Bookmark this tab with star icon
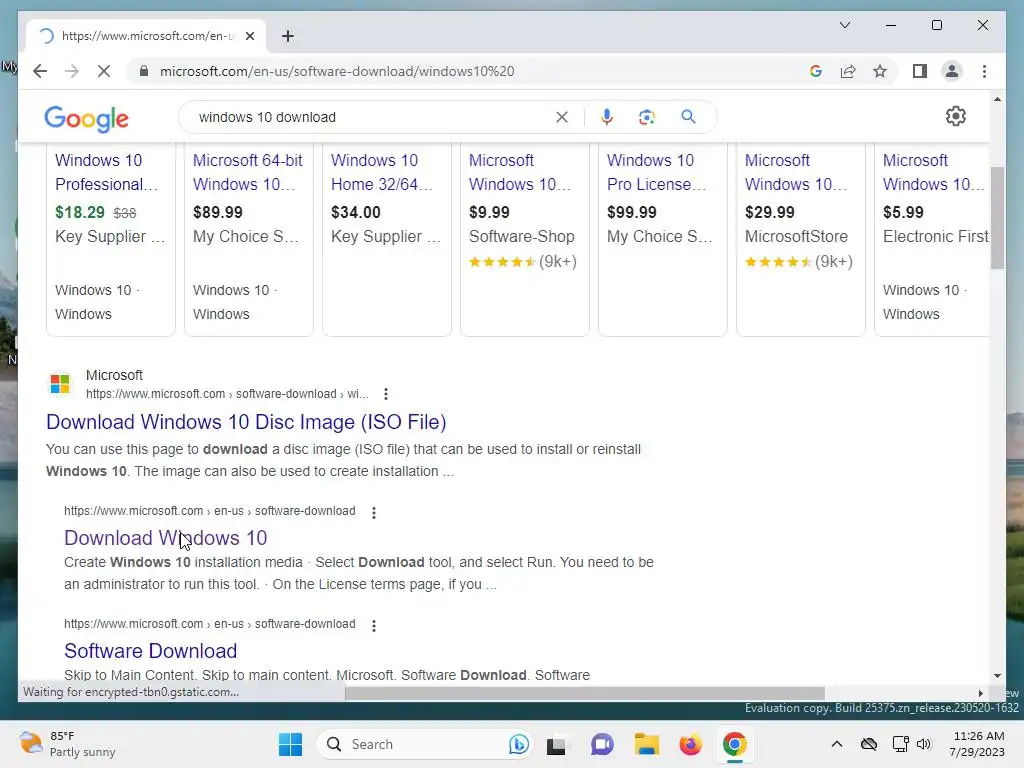1024x768 pixels. click(x=880, y=71)
